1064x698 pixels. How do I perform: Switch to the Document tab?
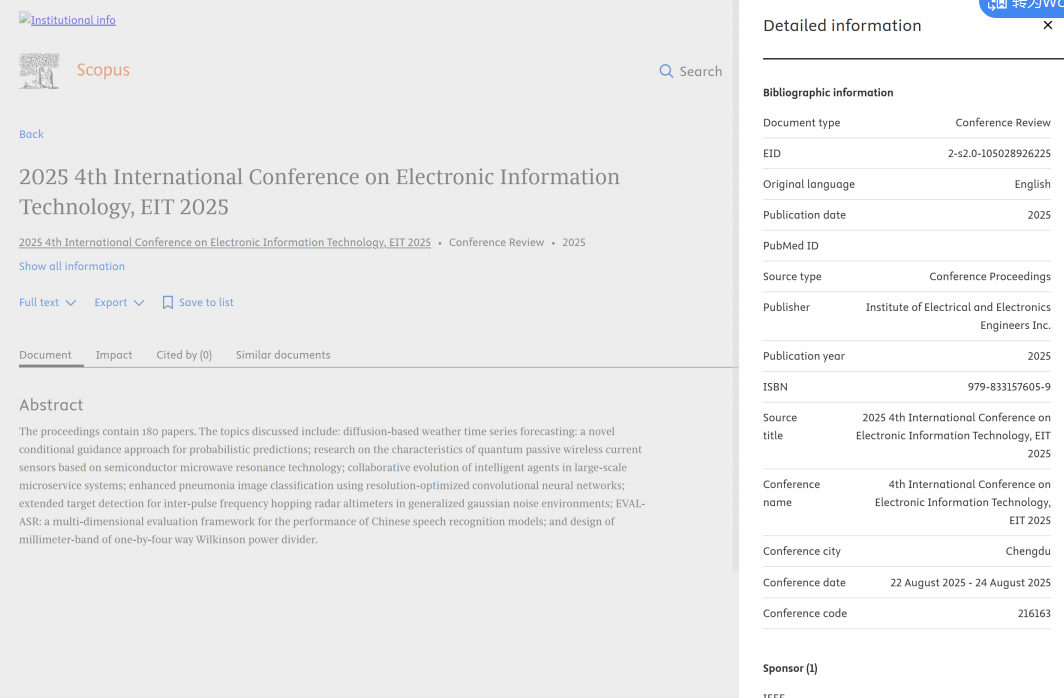coord(45,355)
